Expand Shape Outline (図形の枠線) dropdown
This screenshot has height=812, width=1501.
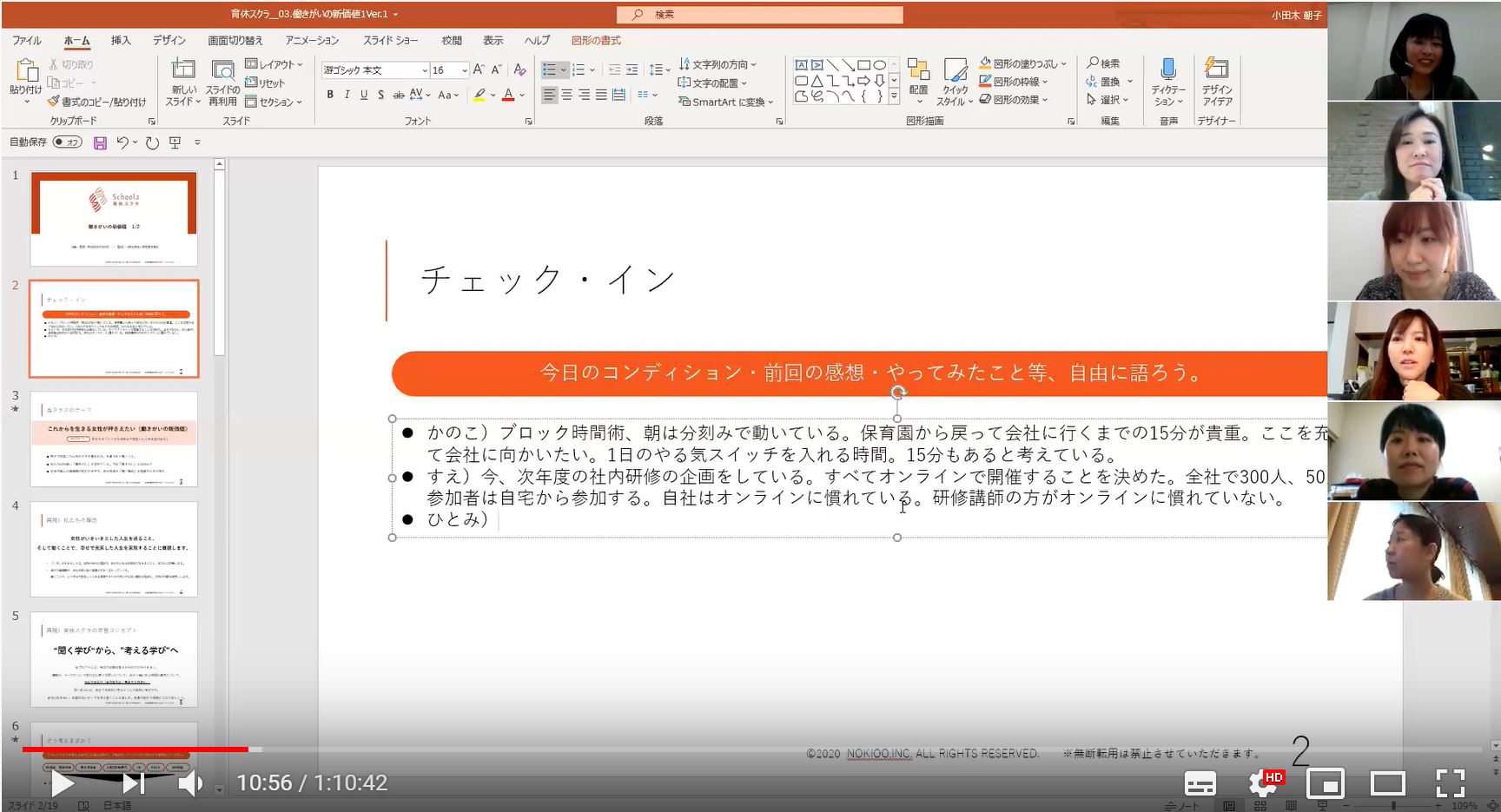(x=1014, y=82)
